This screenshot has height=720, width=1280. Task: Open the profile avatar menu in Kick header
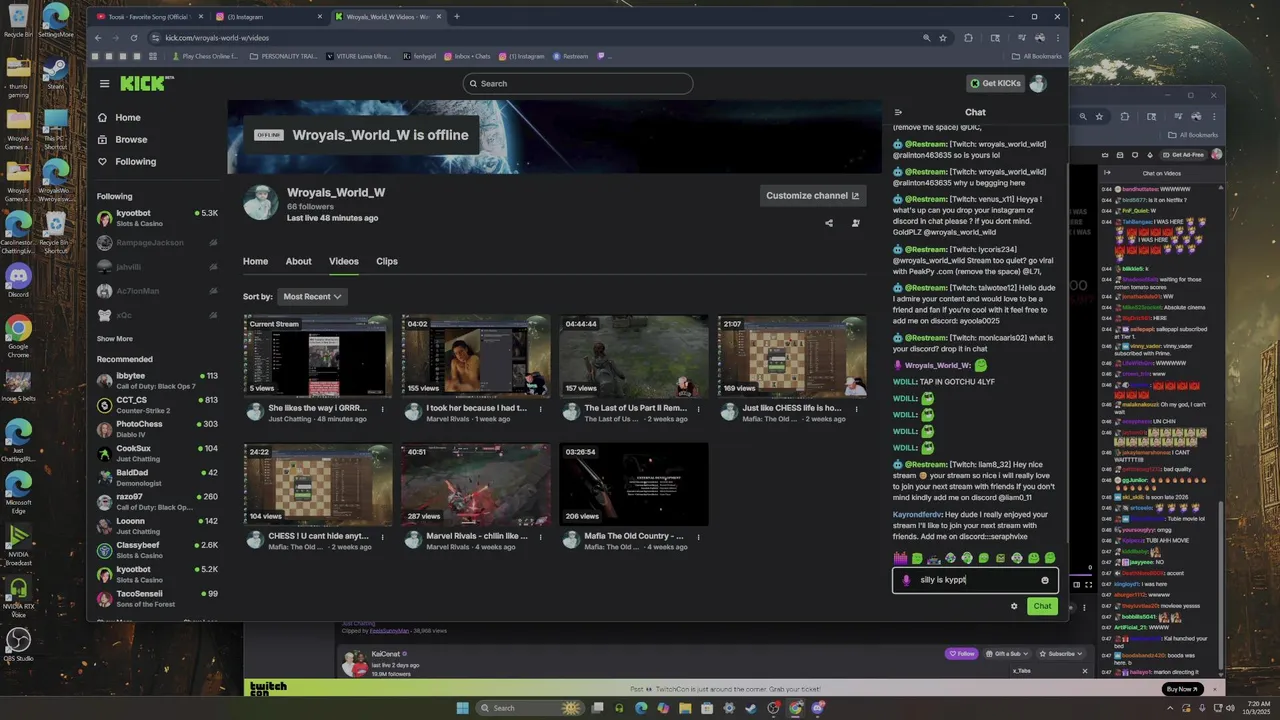click(x=1038, y=84)
